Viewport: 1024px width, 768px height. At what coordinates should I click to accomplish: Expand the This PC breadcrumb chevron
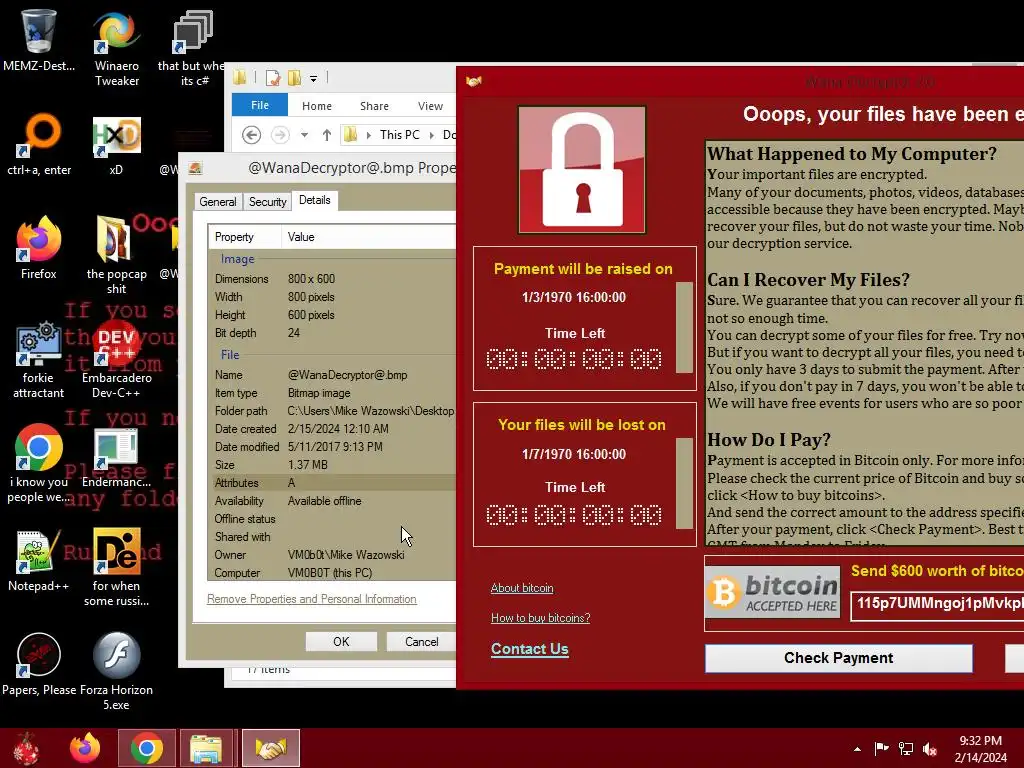tap(432, 135)
